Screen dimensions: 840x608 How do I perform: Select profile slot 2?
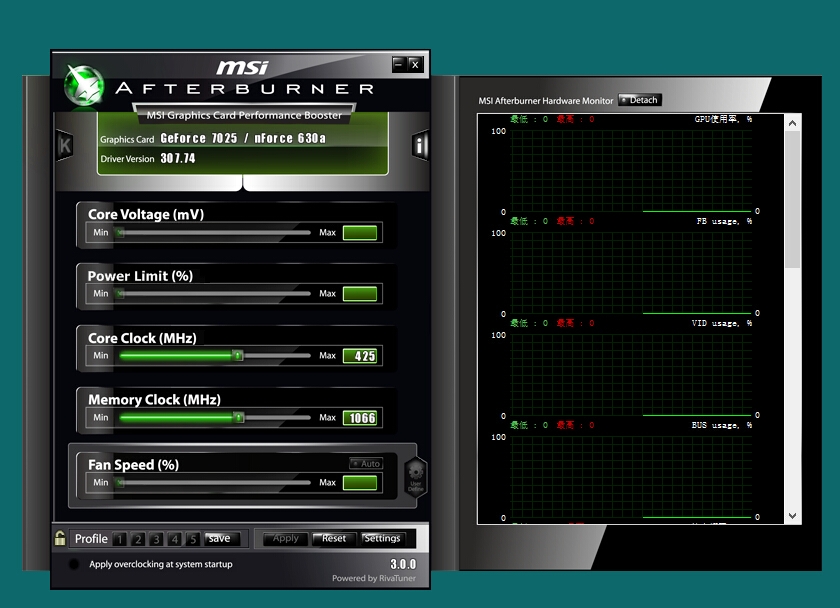click(138, 539)
